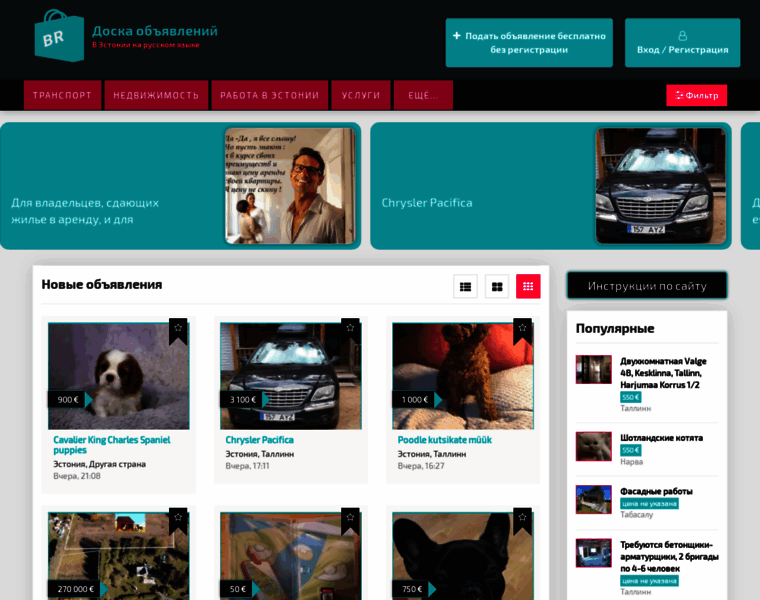Open the spaniel puppy photo thumbnail

tap(119, 376)
